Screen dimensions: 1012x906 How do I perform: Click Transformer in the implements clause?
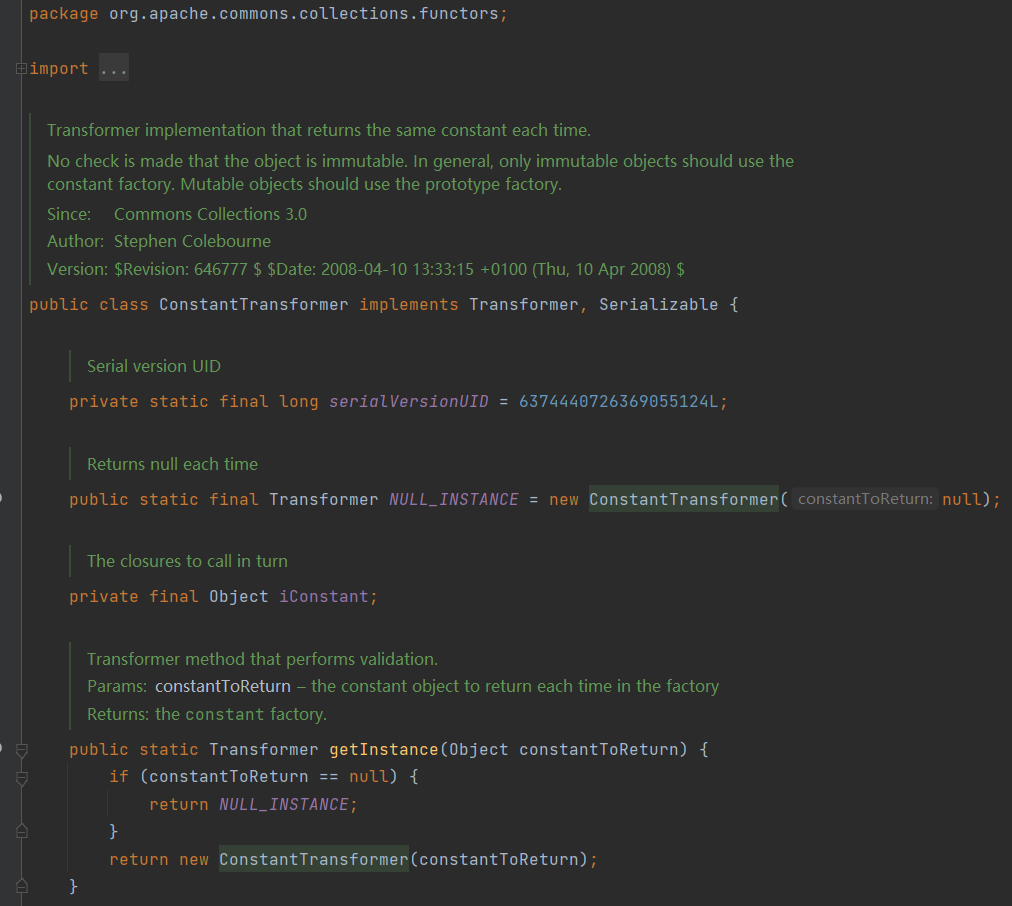point(523,305)
